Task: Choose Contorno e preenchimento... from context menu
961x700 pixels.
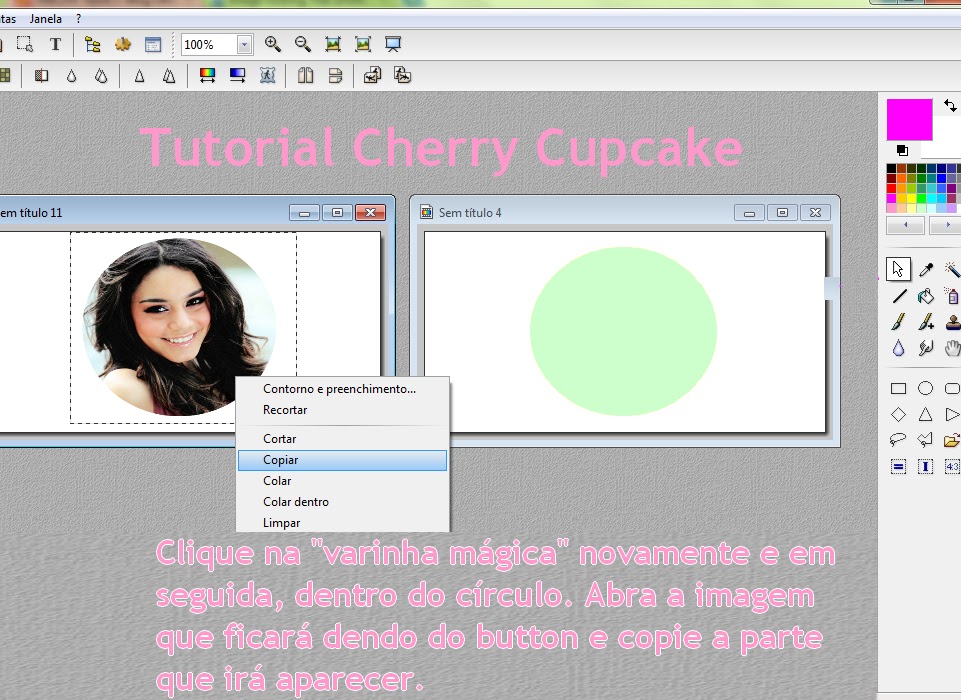Action: [x=342, y=389]
